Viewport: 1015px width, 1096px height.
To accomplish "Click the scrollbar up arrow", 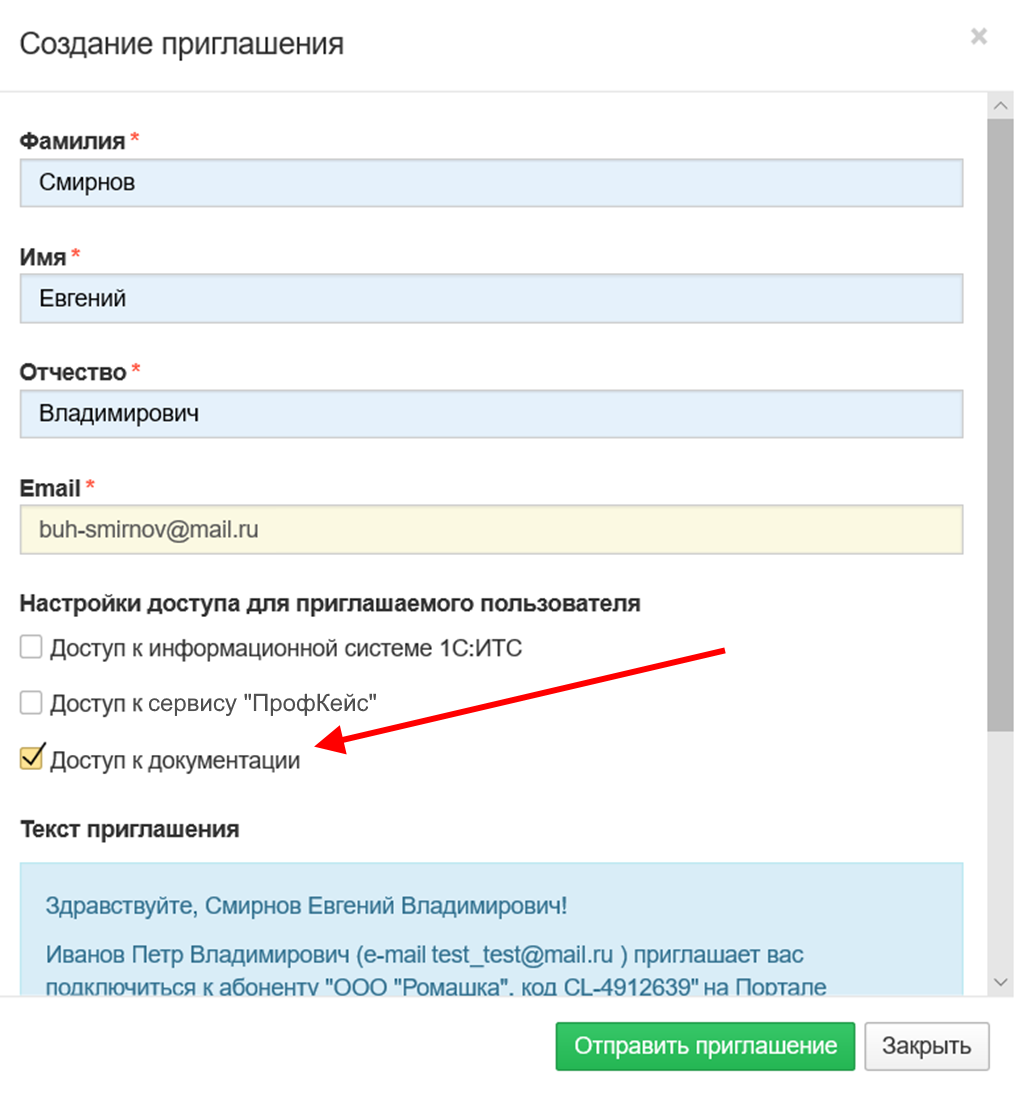I will pos(998,105).
